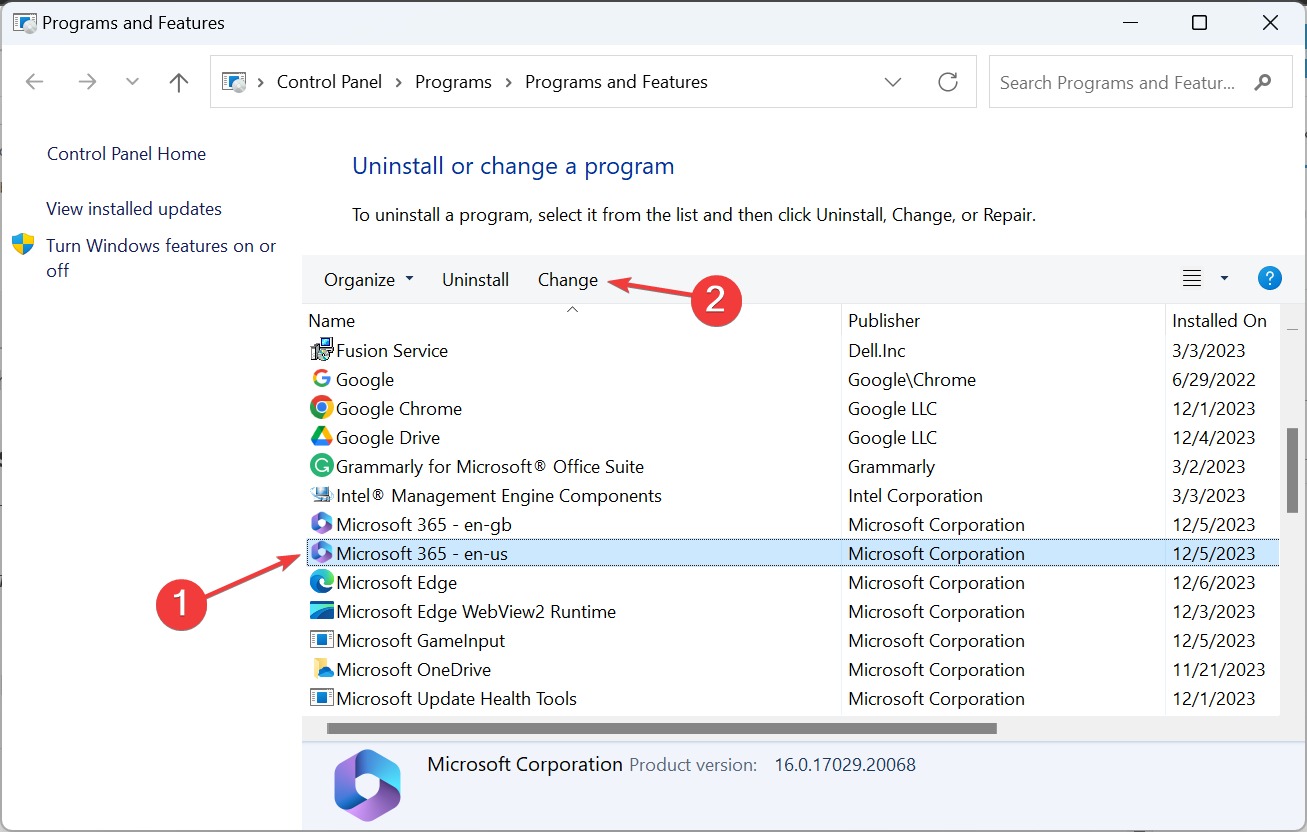Select the Google Drive icon

322,437
